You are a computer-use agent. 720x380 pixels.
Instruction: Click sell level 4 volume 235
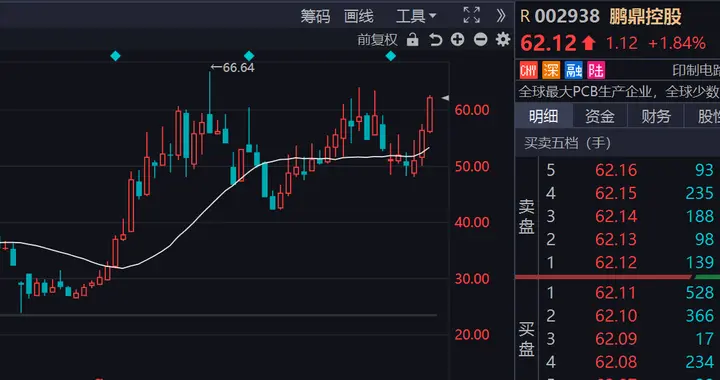point(700,193)
